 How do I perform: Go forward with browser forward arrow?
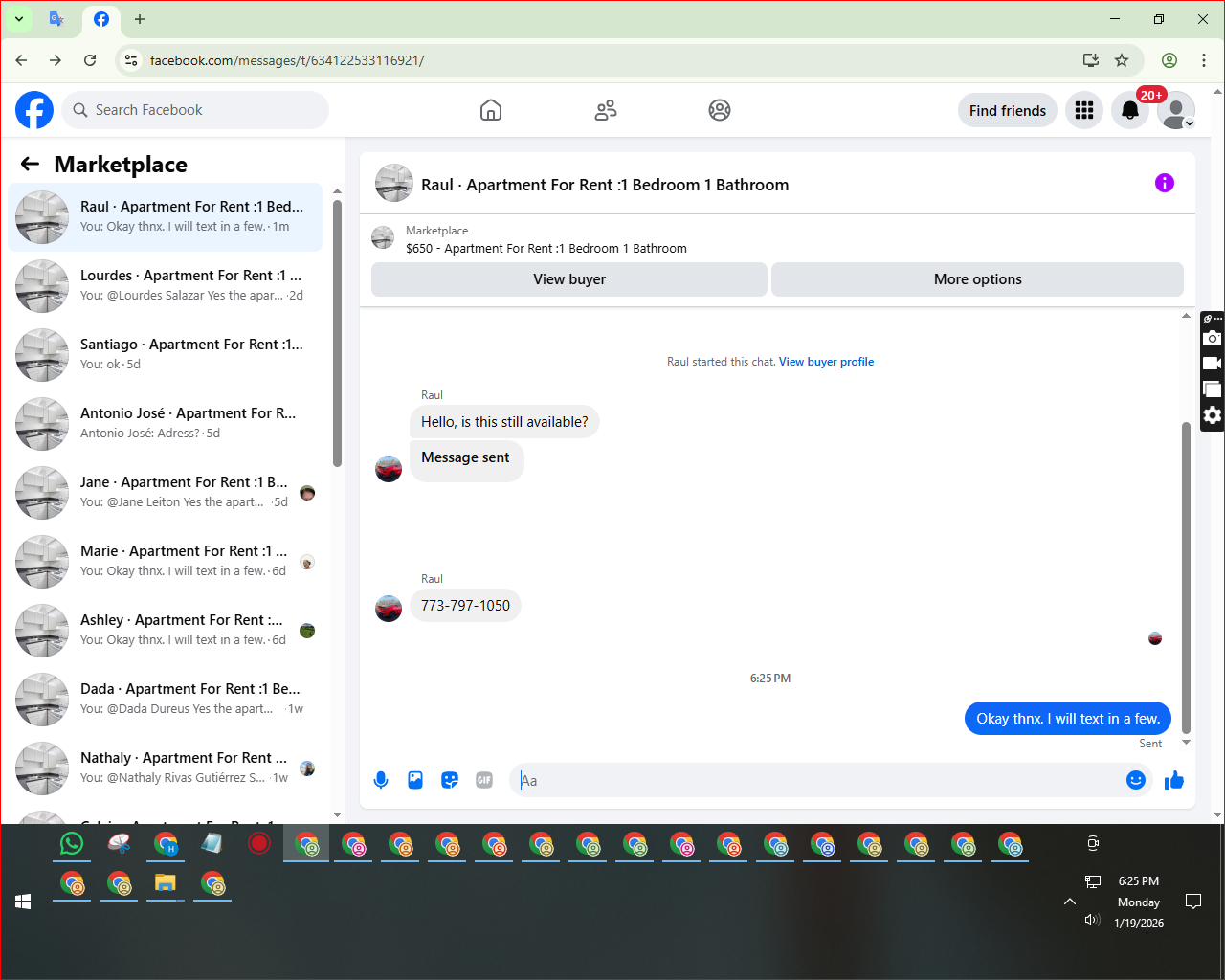[56, 60]
